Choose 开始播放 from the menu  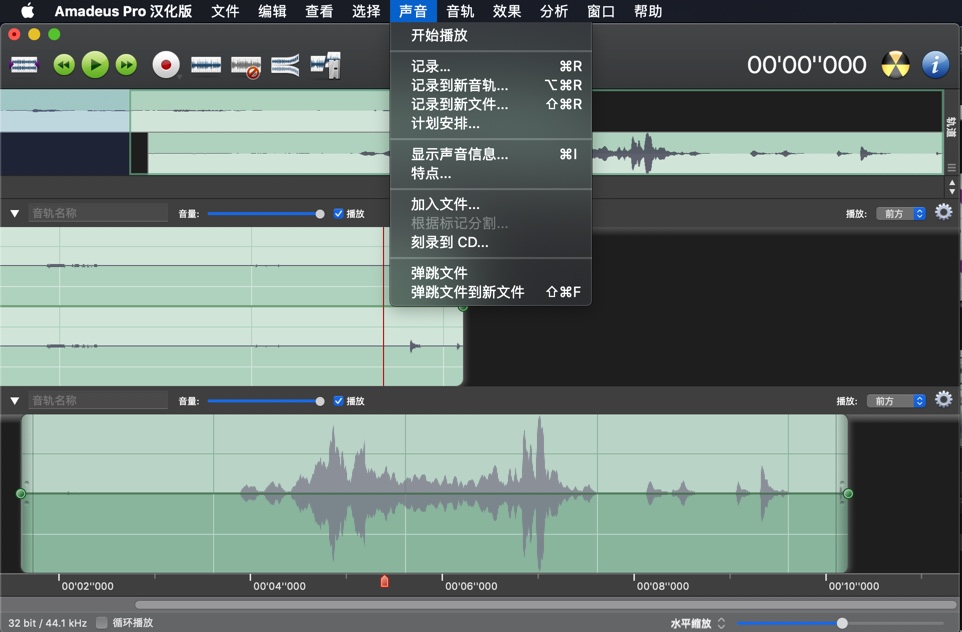[x=491, y=36]
